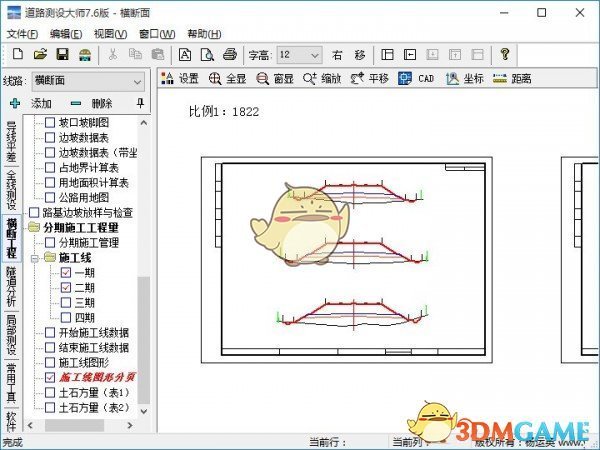This screenshot has width=600, height=450.
Task: Click 全显 zoom-all tool
Action: pos(227,78)
